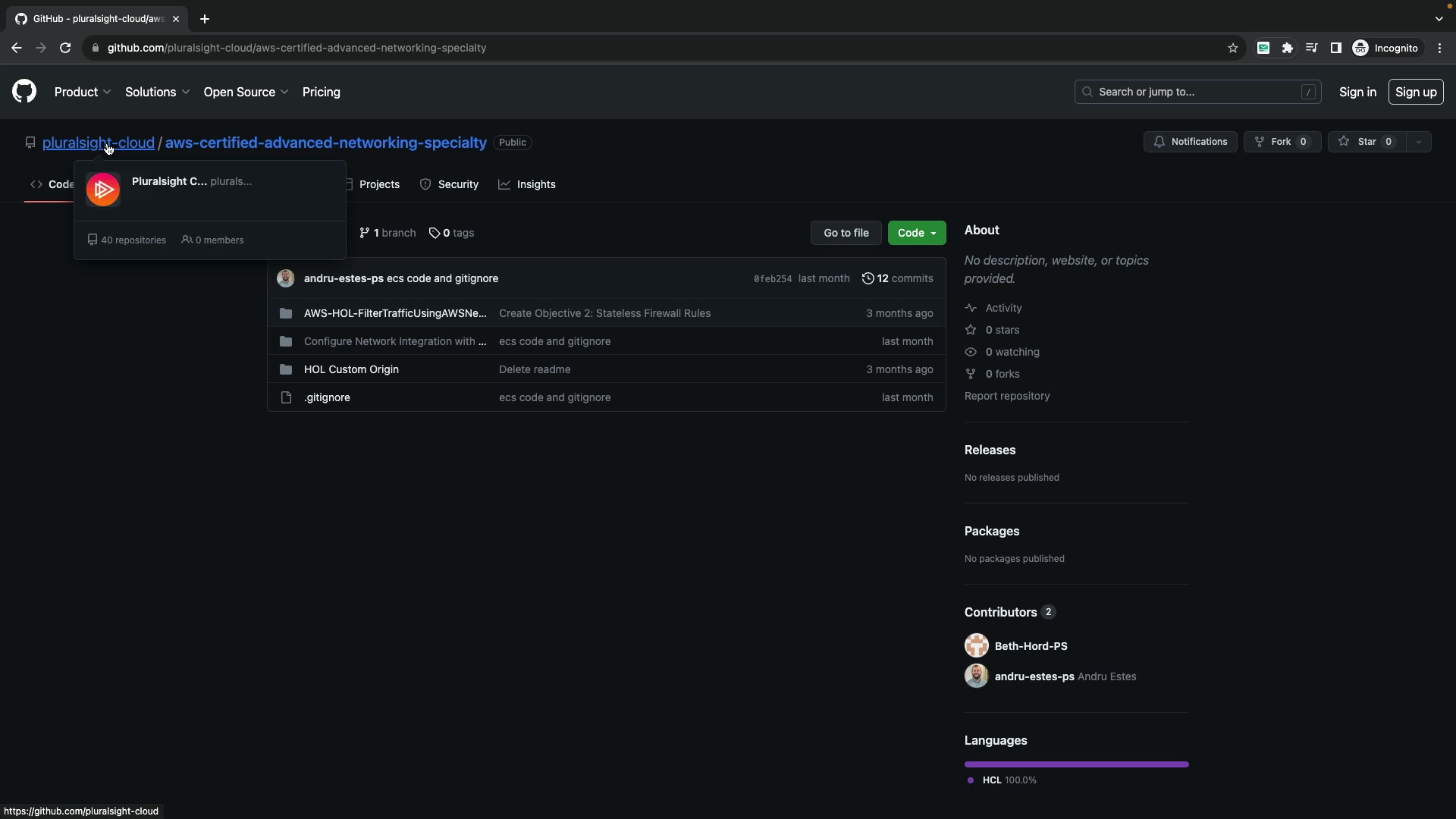Click the Pluralsight Cloud organization avatar
1456x819 pixels.
(103, 190)
